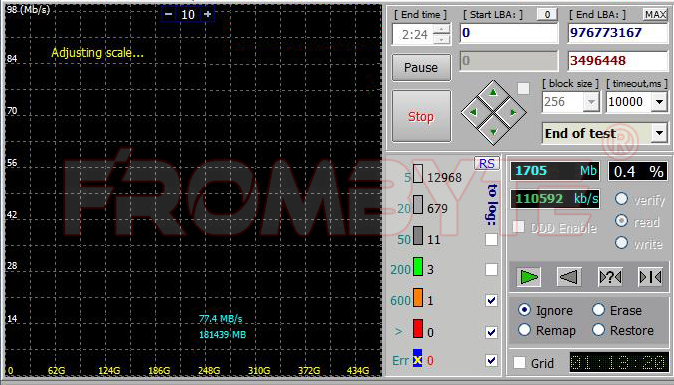Image resolution: width=674 pixels, height=385 pixels.
Task: Click the Start LBA input field
Action: [x=509, y=33]
